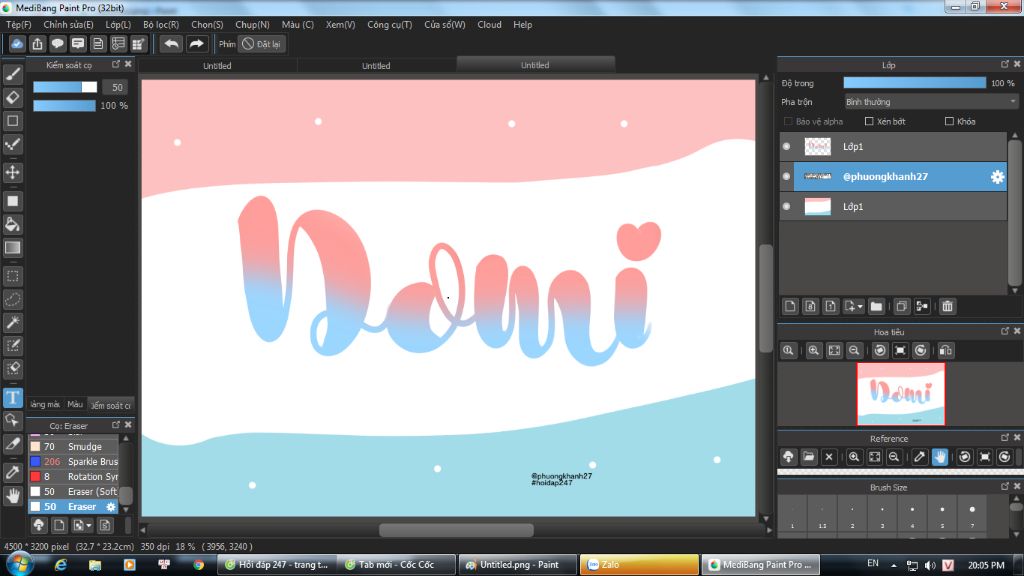1024x576 pixels.
Task: Hide the @phuongkhanh27 layer
Action: tap(786, 176)
